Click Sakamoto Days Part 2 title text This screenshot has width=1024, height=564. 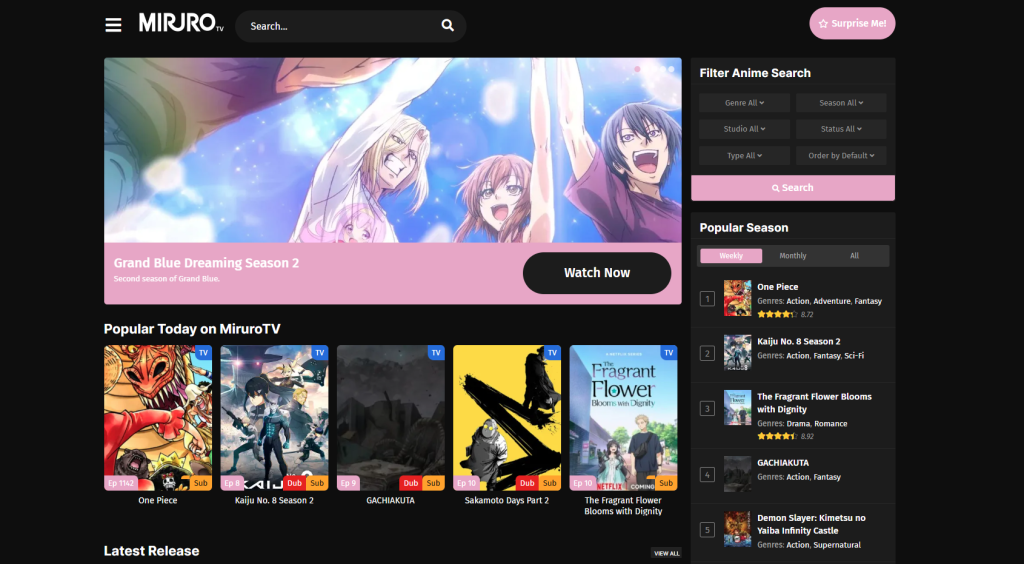click(507, 501)
